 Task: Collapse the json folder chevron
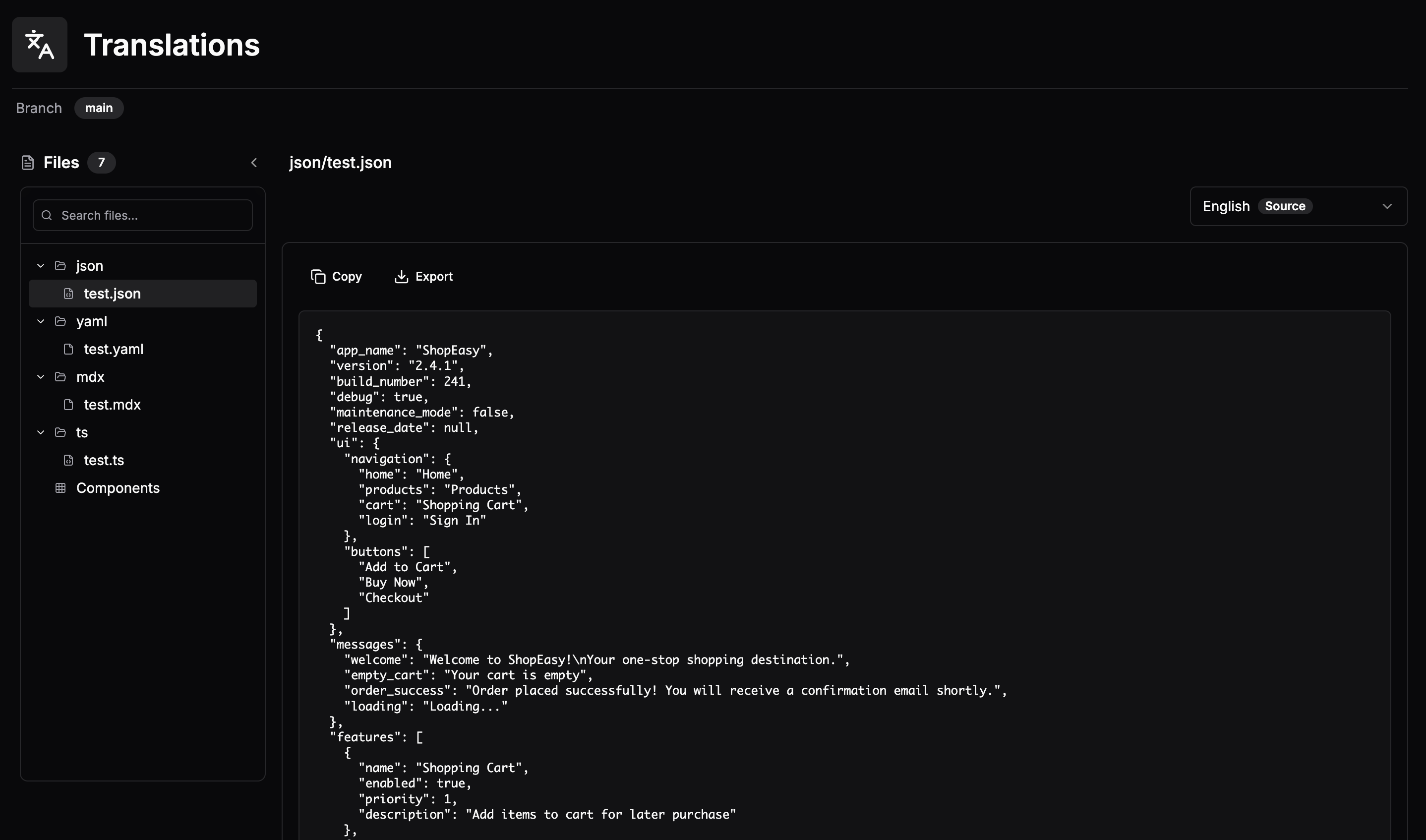pyautogui.click(x=41, y=266)
